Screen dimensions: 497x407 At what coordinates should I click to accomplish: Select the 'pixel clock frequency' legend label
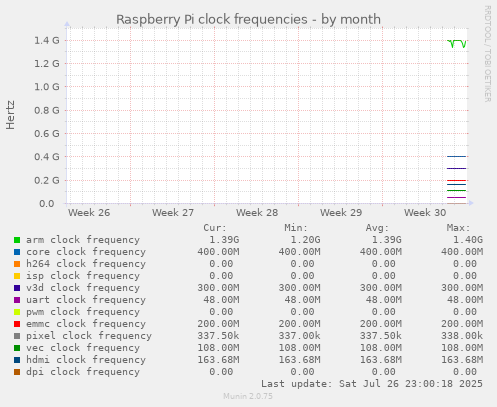pos(89,336)
